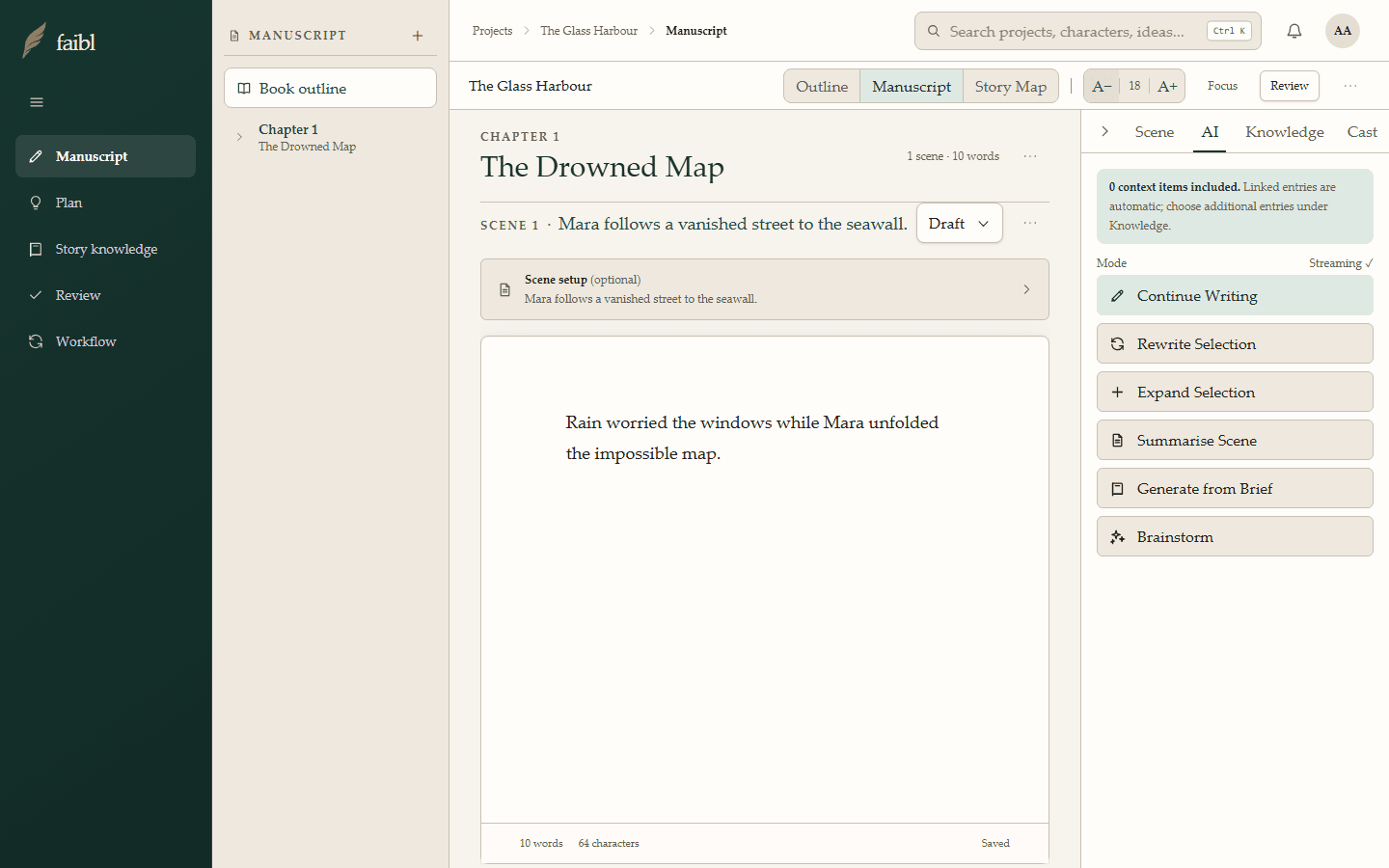Click the font size value 18

[1134, 86]
